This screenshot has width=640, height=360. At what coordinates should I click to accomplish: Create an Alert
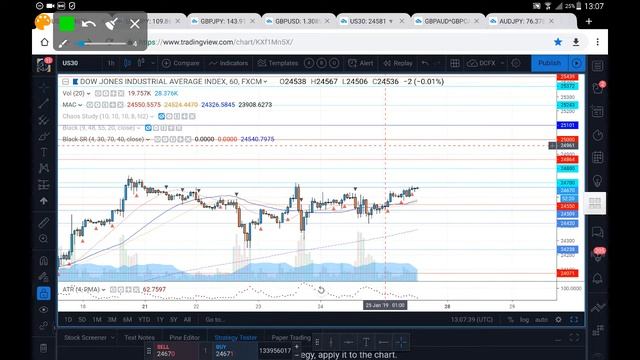(x=361, y=63)
